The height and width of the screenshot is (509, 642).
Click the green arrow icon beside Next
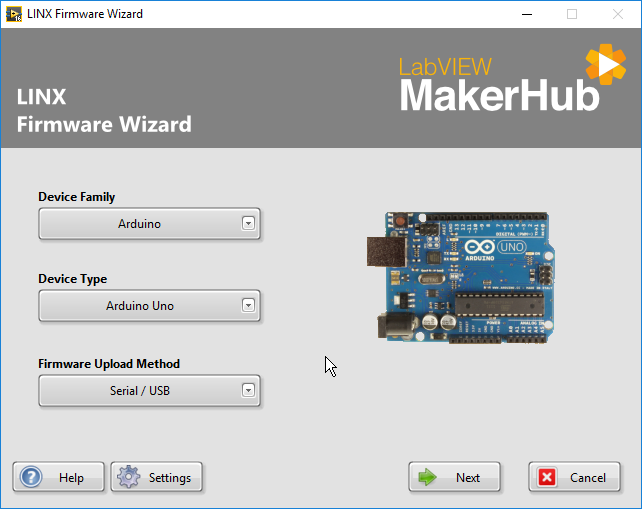(428, 477)
